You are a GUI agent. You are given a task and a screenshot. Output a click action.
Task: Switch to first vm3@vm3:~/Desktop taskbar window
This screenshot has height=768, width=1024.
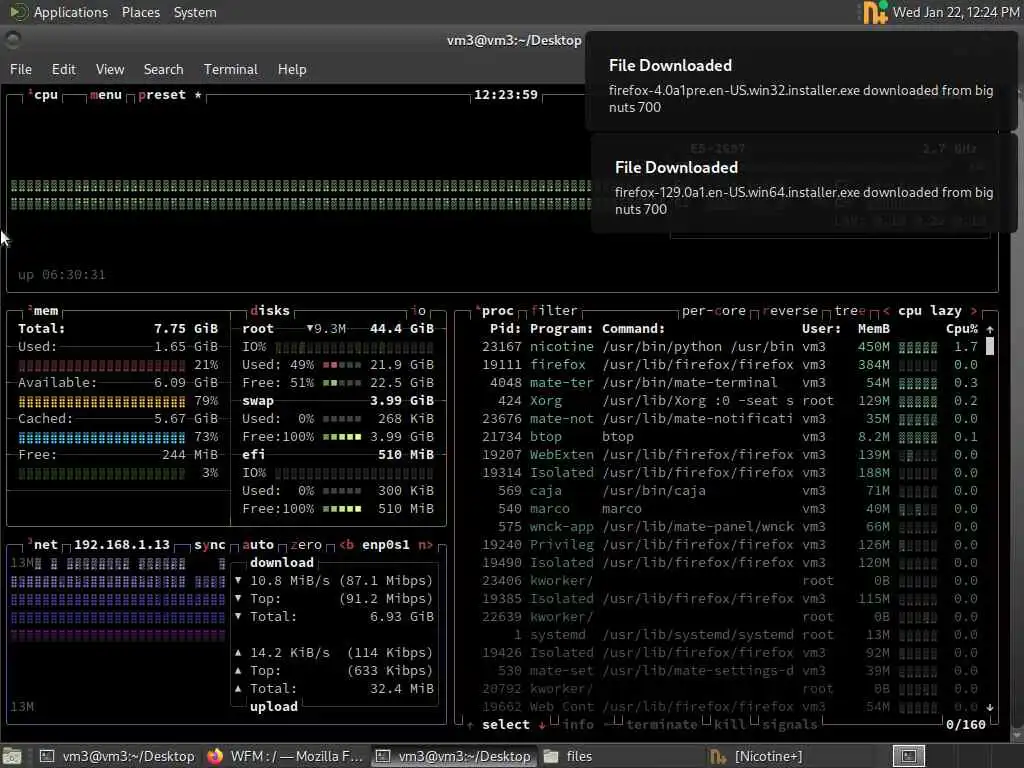tap(118, 756)
